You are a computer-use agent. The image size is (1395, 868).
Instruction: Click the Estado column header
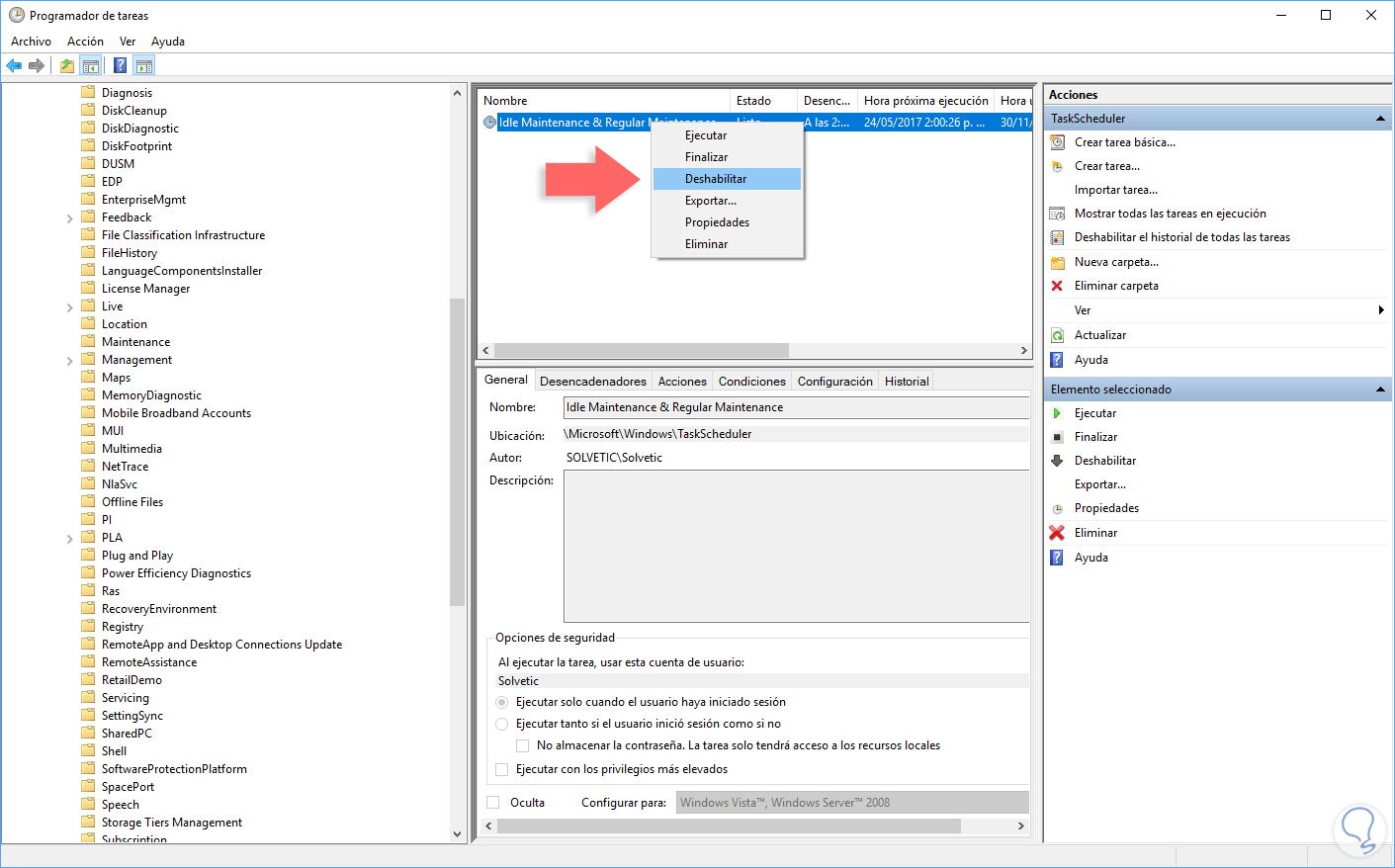[763, 101]
